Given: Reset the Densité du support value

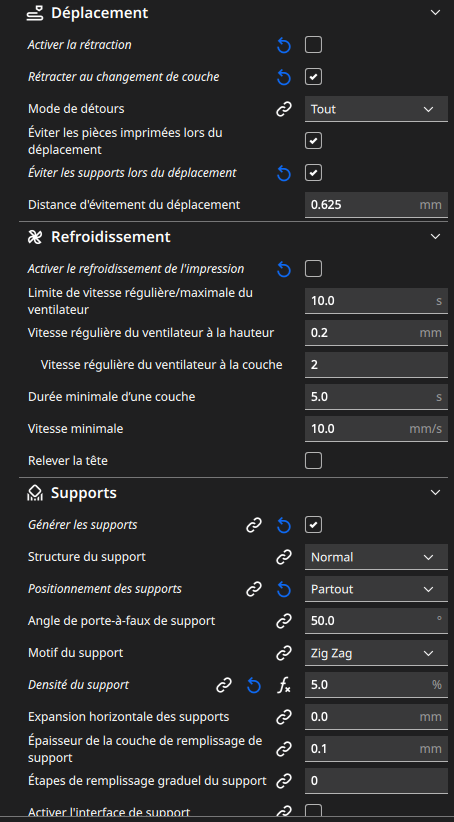Looking at the screenshot, I should coord(254,685).
